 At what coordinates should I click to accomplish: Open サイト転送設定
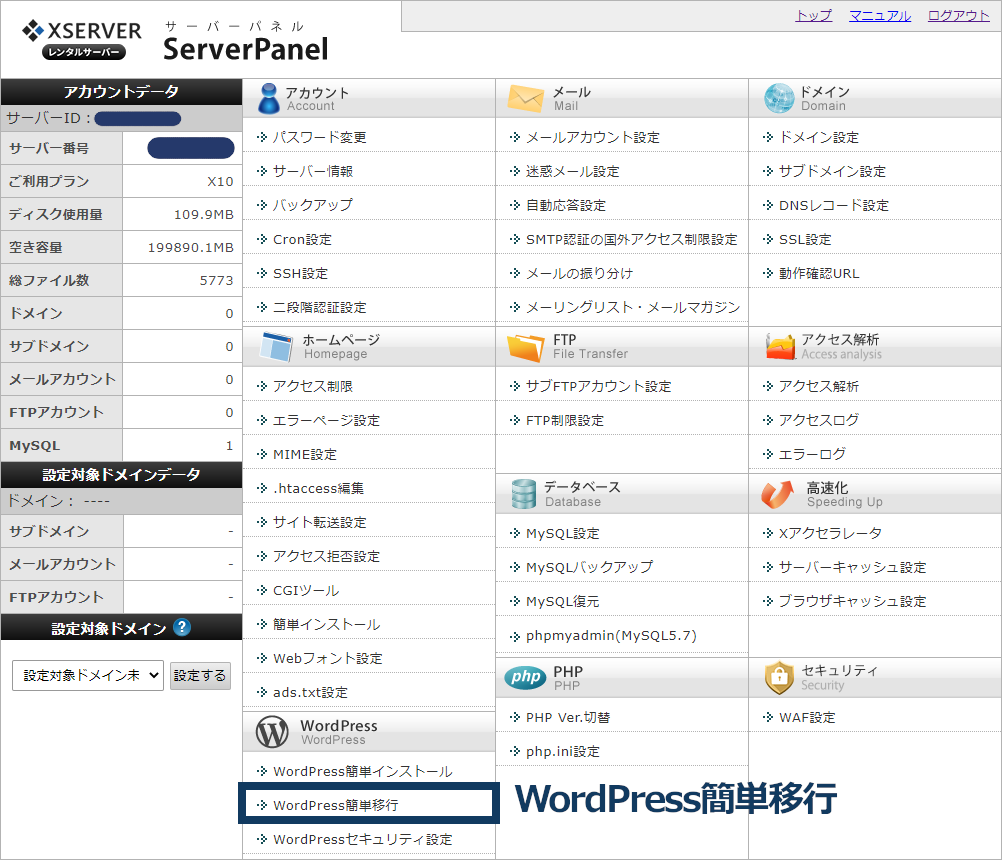coord(320,522)
